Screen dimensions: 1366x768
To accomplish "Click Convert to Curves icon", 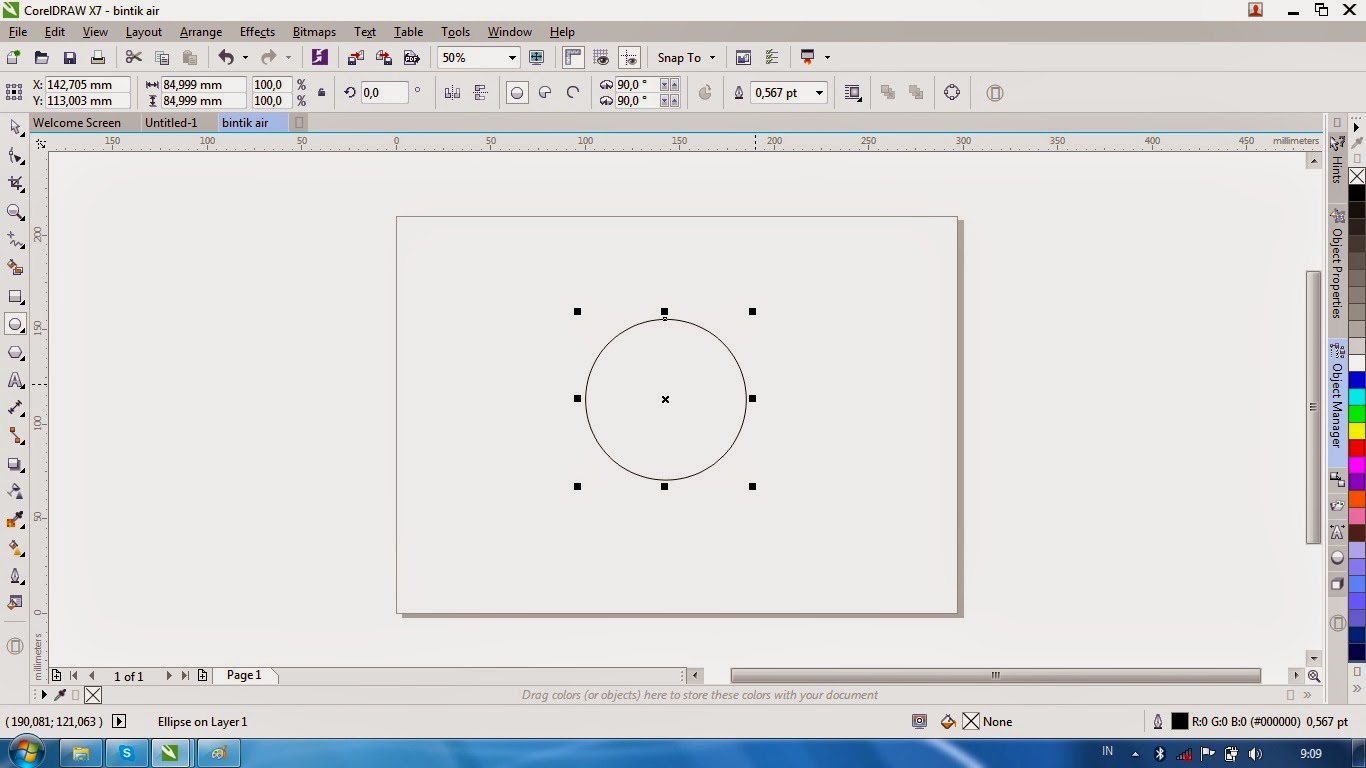I will (951, 93).
